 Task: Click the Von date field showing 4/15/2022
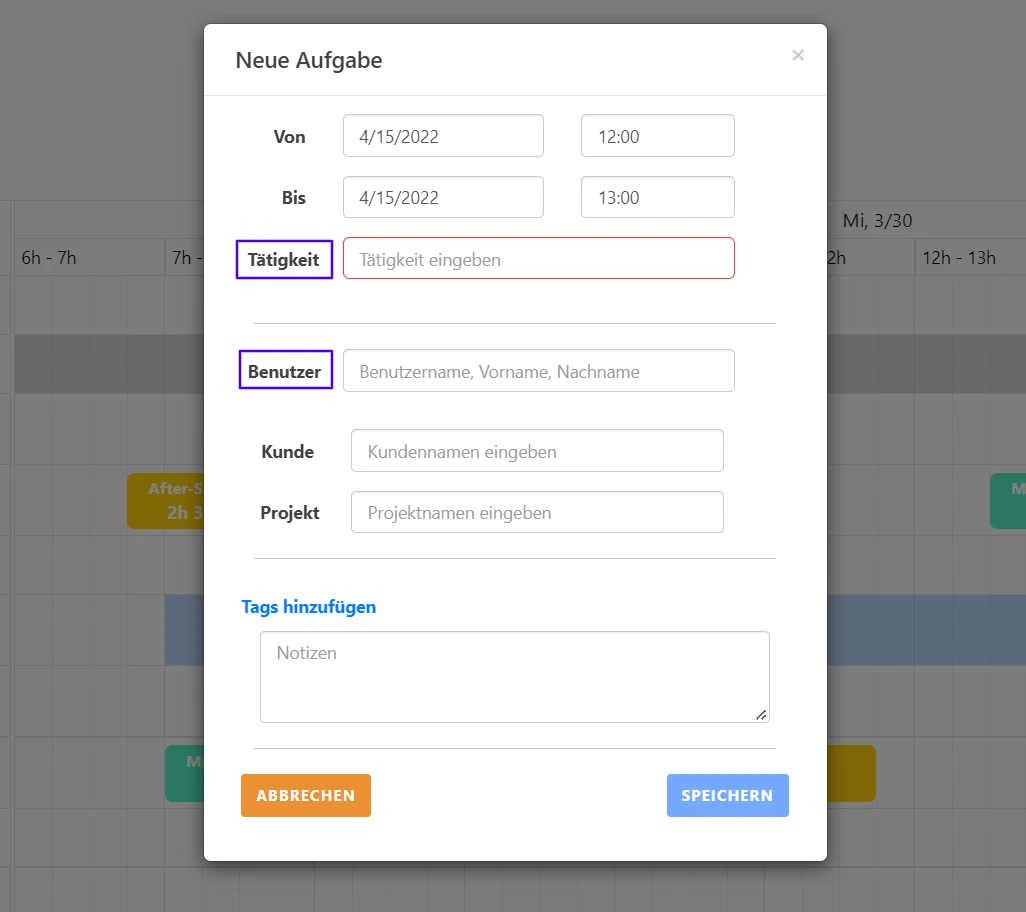pyautogui.click(x=443, y=135)
